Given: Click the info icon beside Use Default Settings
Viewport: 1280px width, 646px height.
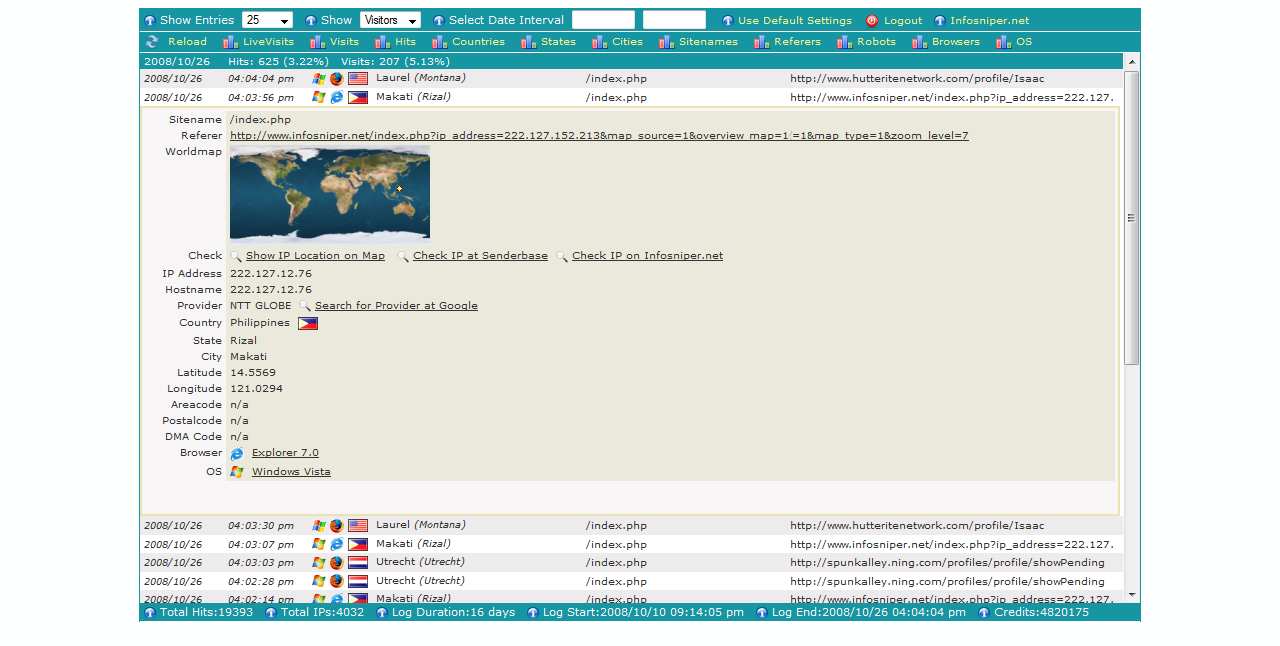Looking at the screenshot, I should [728, 21].
